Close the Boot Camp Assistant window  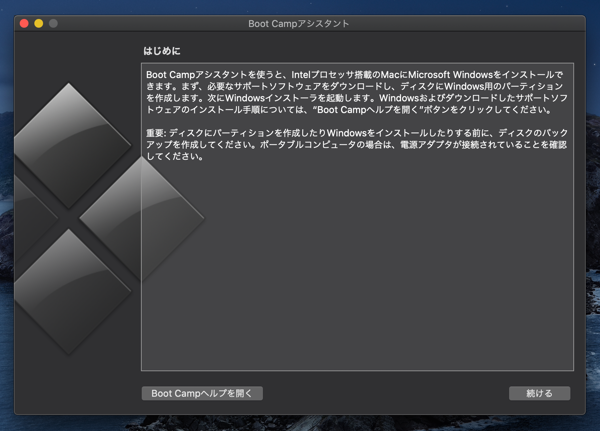tap(24, 23)
